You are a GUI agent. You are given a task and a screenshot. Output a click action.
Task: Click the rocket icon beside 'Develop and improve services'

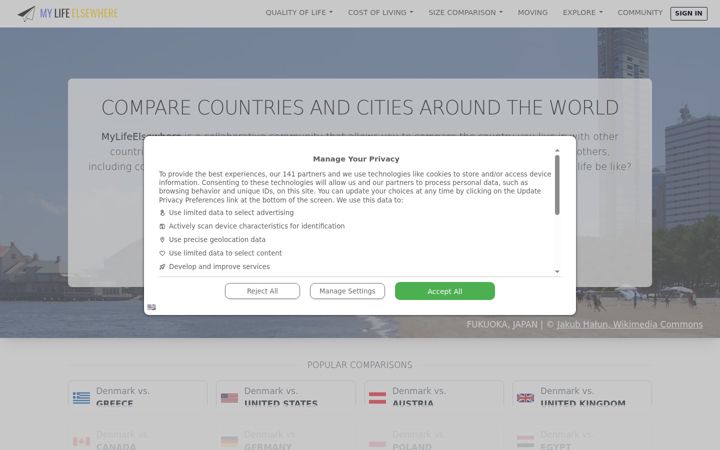162,267
